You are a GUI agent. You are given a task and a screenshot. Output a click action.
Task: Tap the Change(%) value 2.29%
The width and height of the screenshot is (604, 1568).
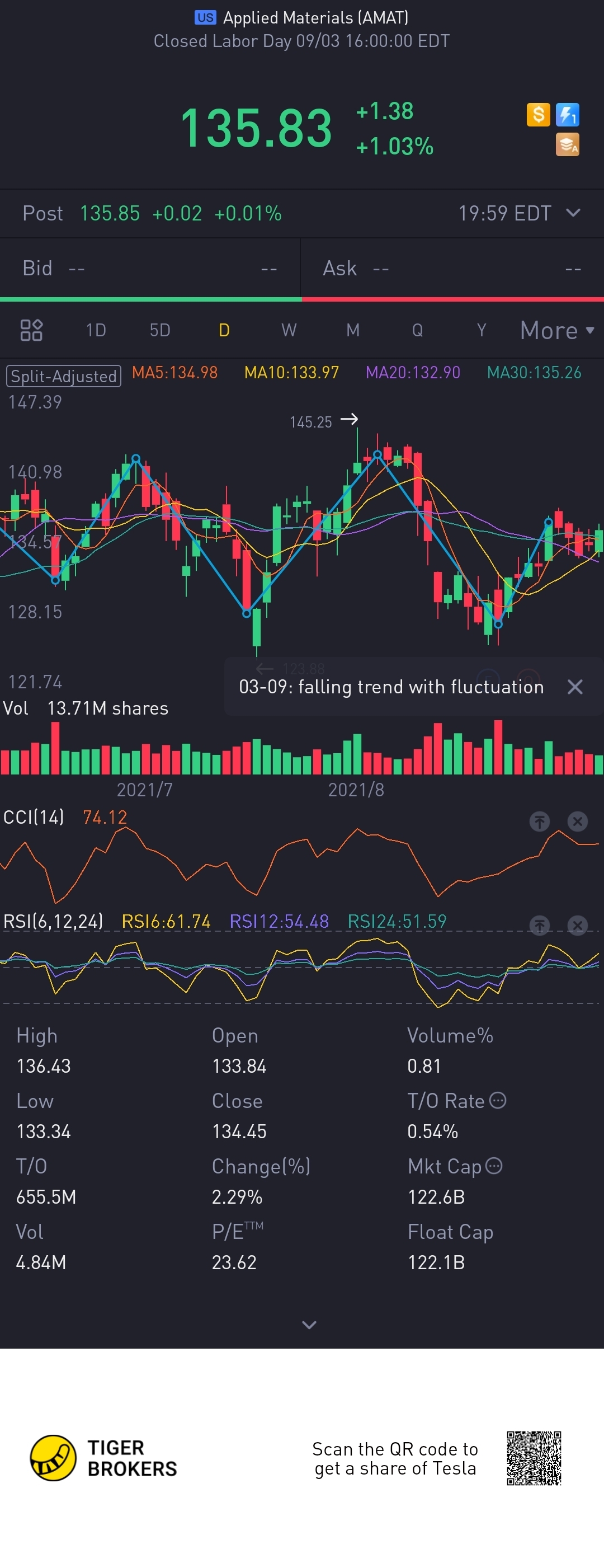coord(237,1196)
